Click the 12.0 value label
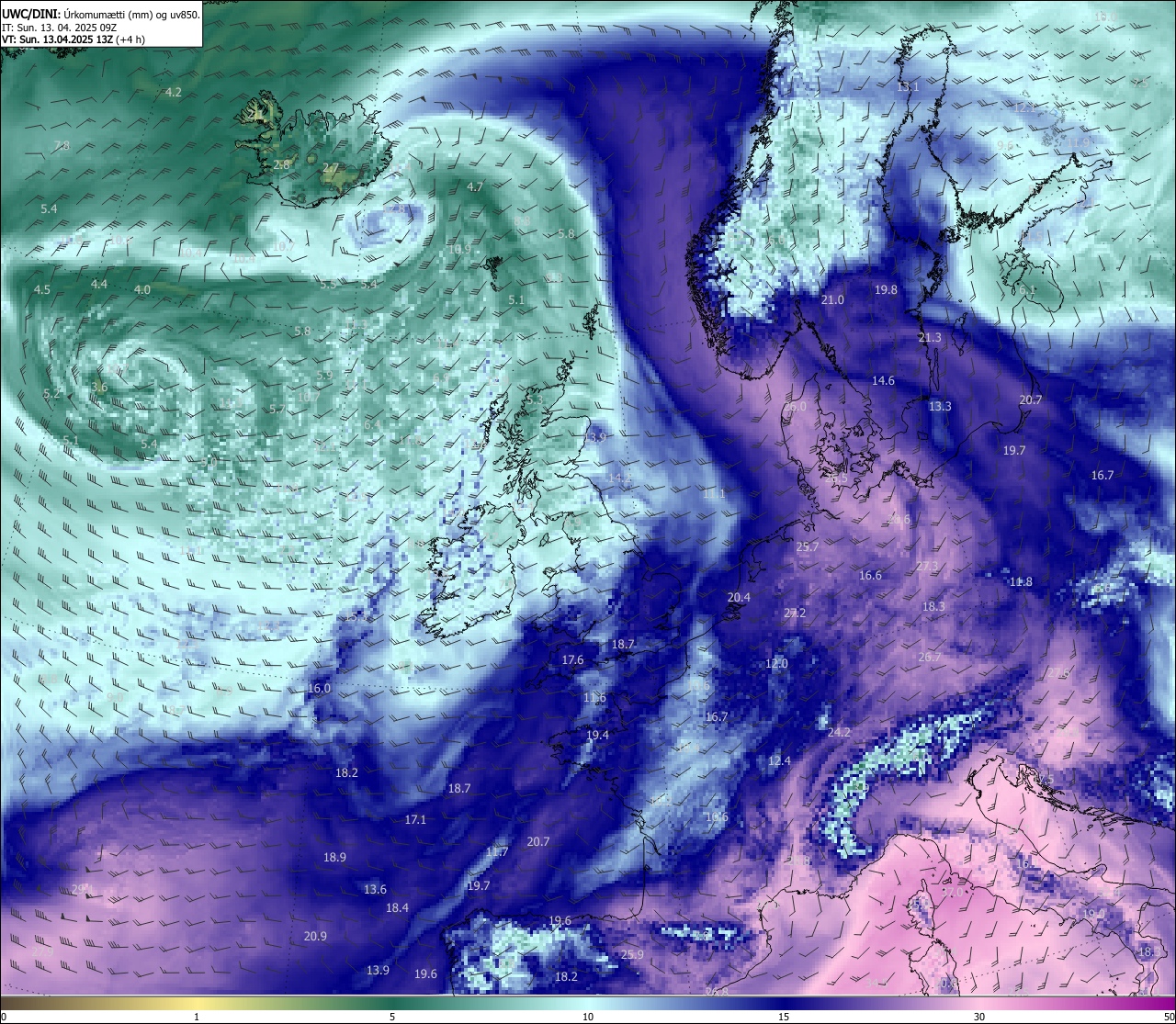The width and height of the screenshot is (1176, 1024). 777,663
